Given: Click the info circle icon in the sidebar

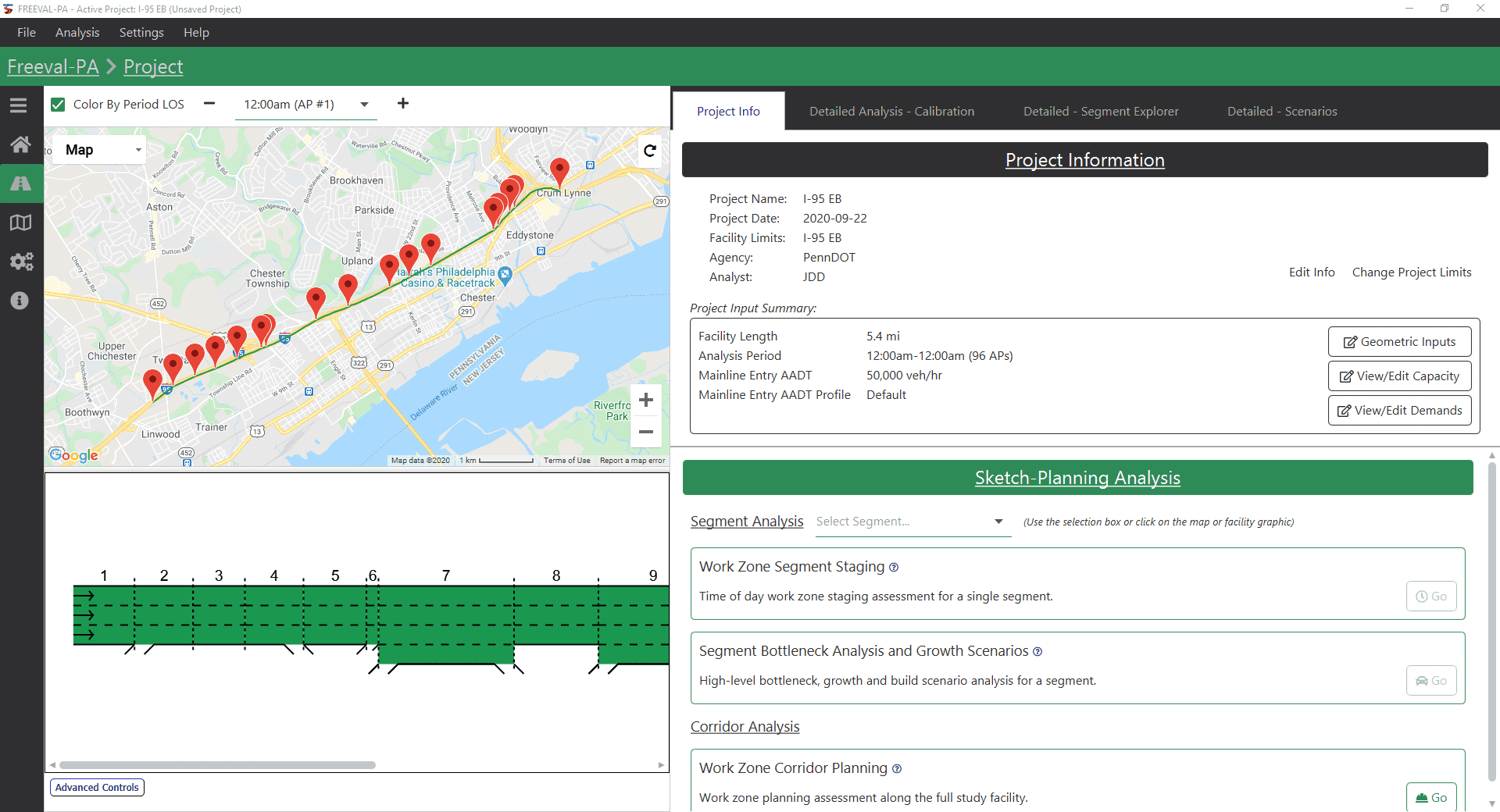Looking at the screenshot, I should pos(20,301).
